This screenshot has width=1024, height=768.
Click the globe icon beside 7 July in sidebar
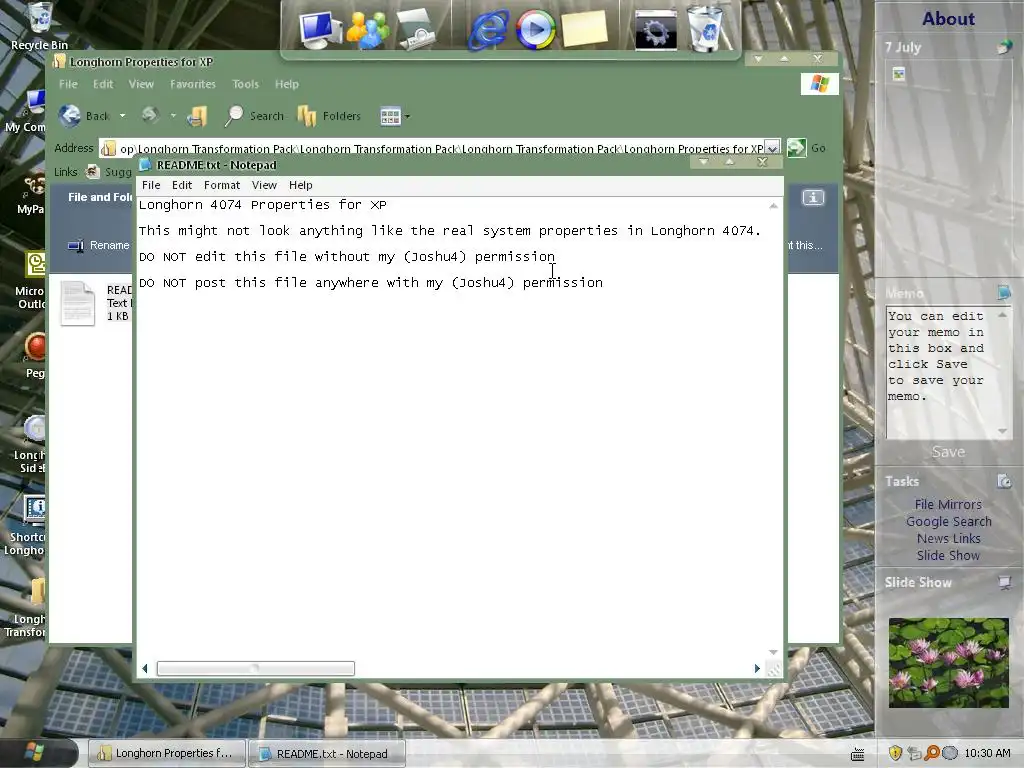(1004, 47)
